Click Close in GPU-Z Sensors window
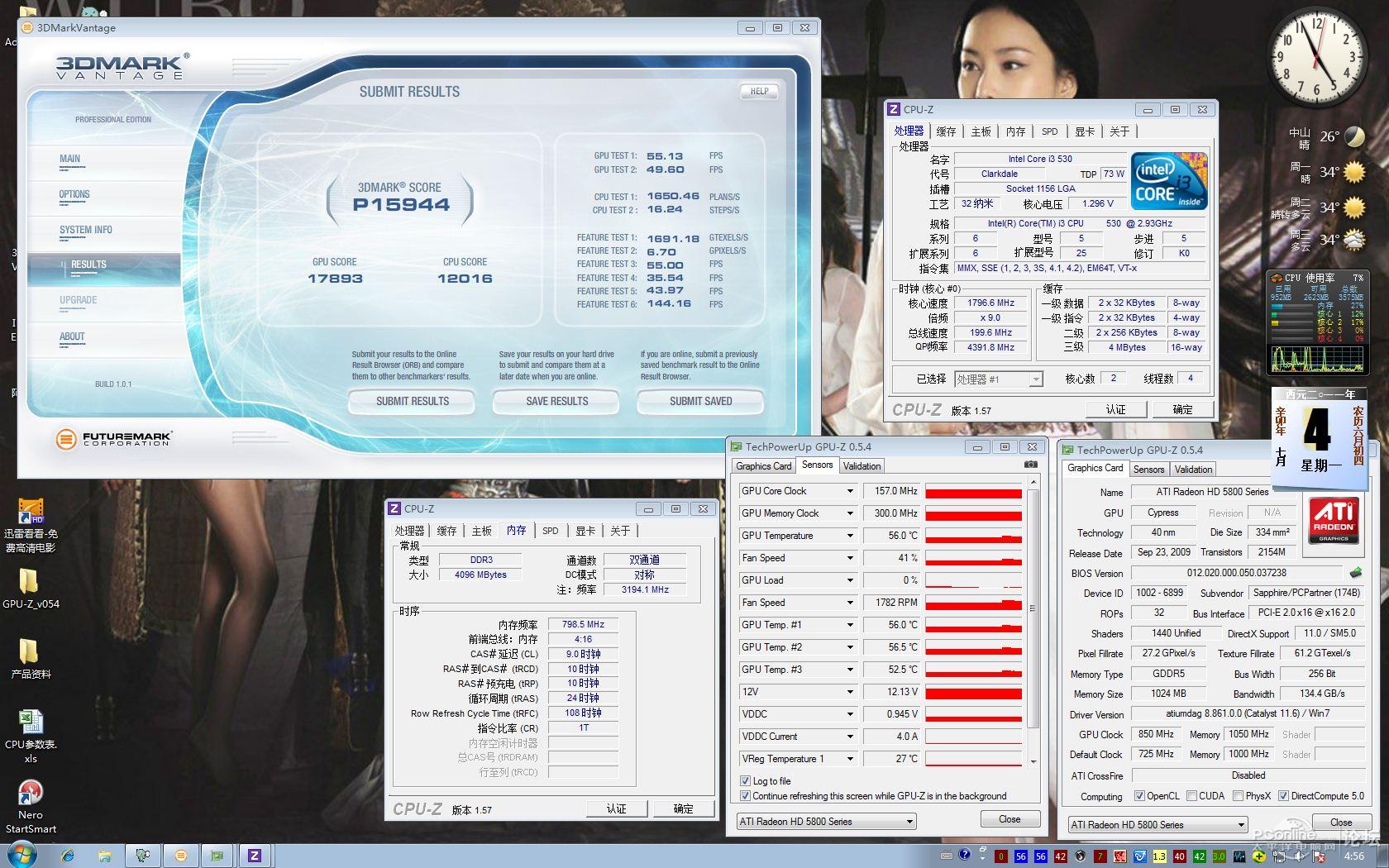Image resolution: width=1389 pixels, height=868 pixels. [x=1010, y=819]
